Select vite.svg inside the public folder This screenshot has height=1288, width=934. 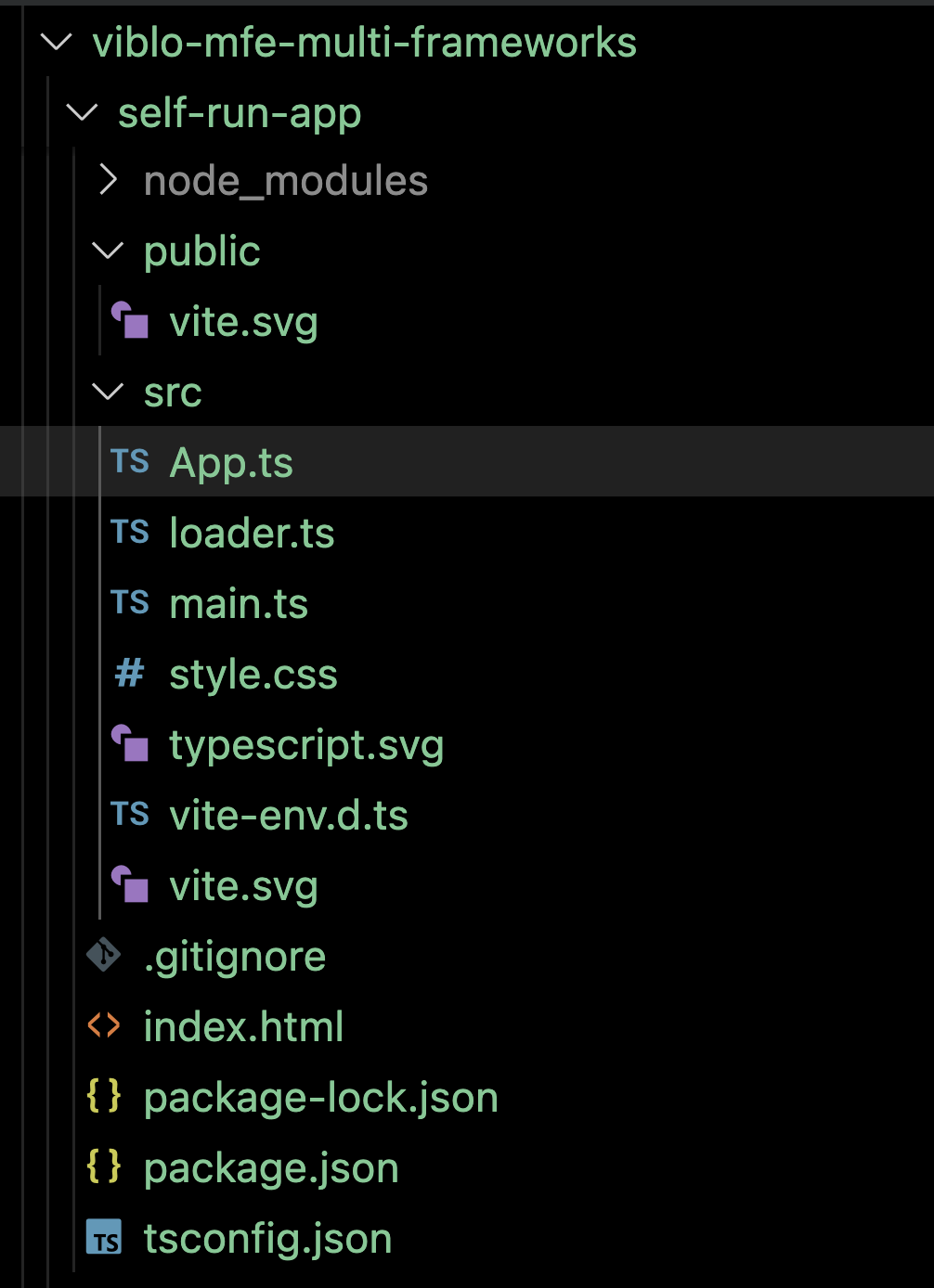click(x=243, y=322)
